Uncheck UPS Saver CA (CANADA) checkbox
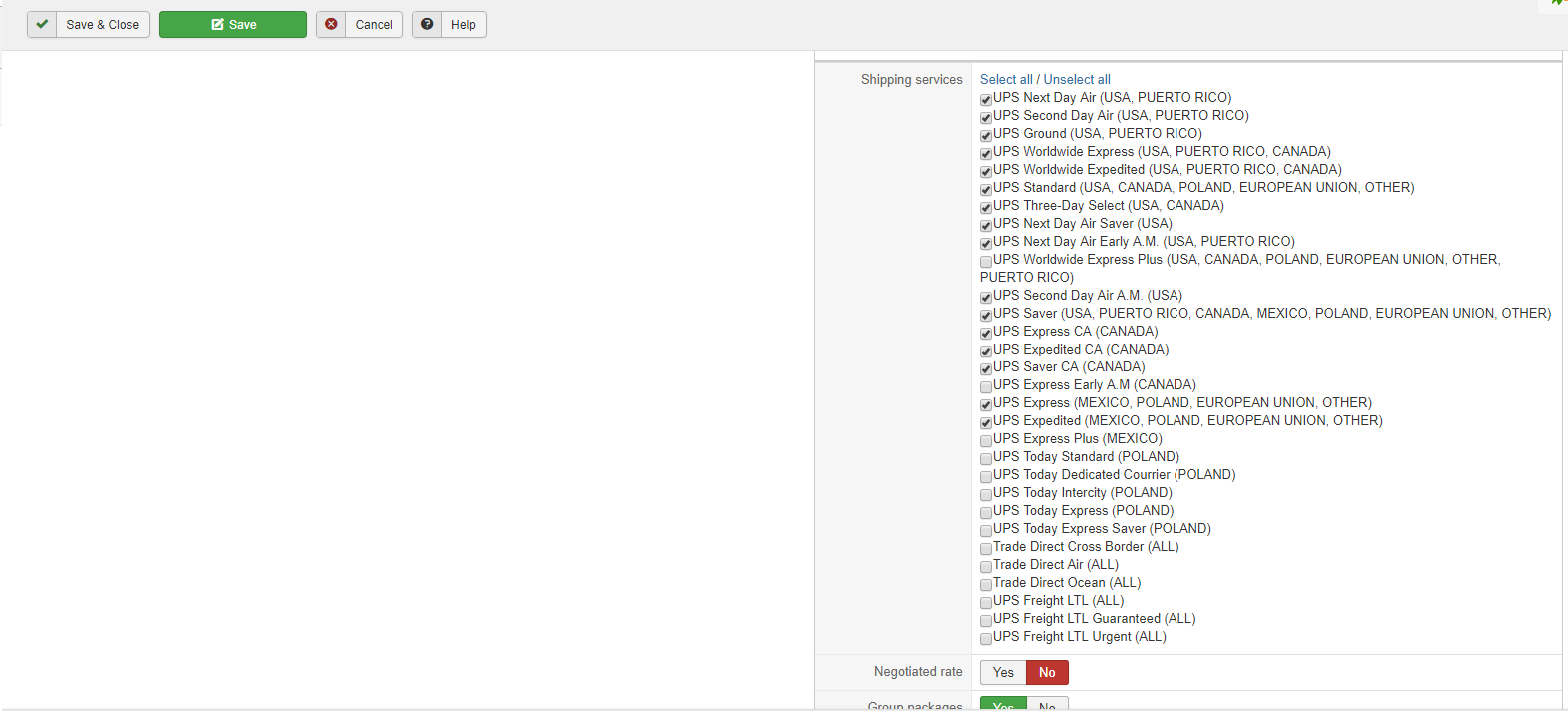This screenshot has height=711, width=1568. coord(986,368)
